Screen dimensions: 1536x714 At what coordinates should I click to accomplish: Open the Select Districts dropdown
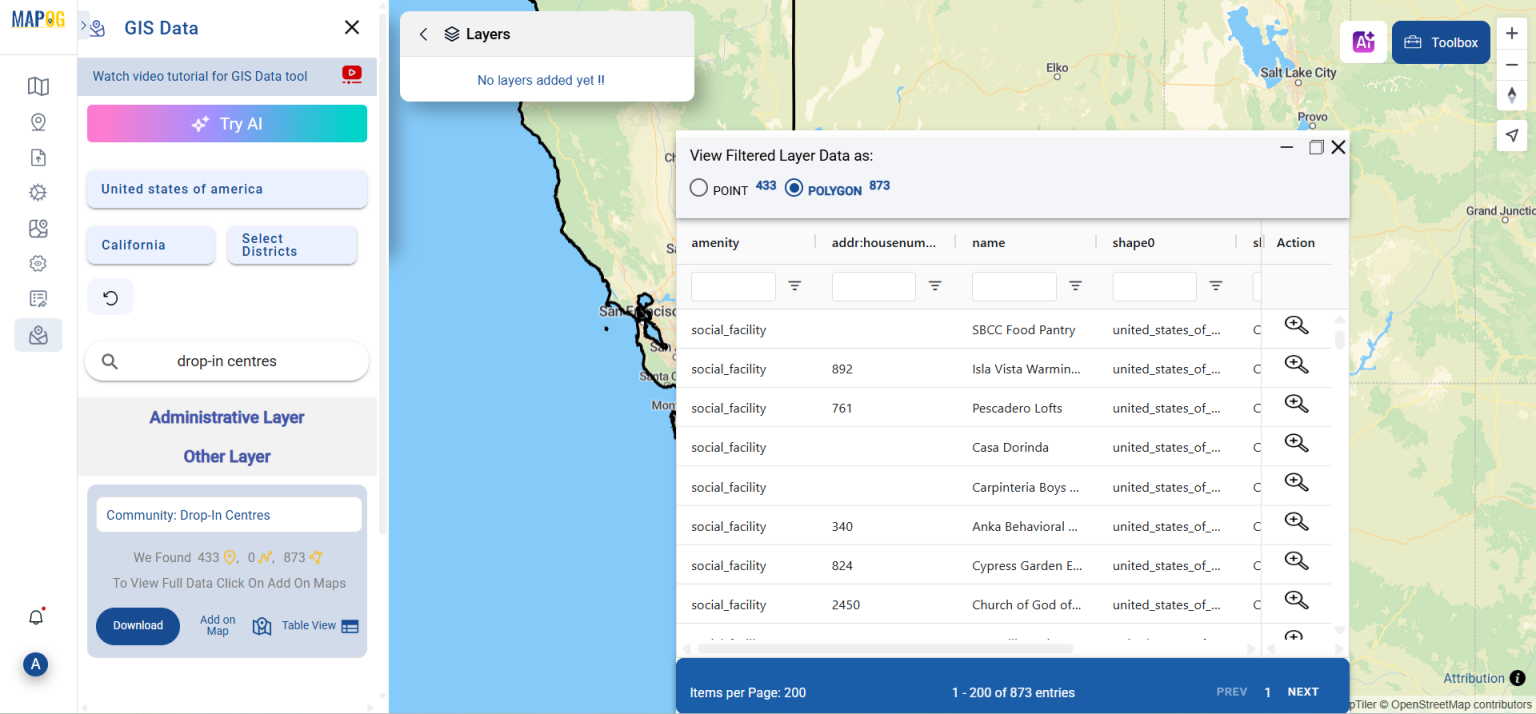click(x=292, y=245)
